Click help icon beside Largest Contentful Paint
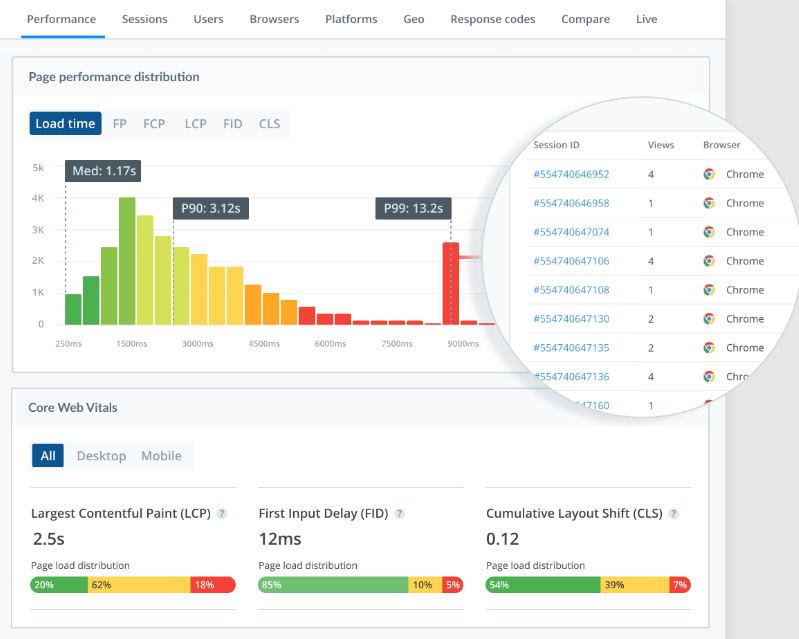This screenshot has width=799, height=639. 222,514
